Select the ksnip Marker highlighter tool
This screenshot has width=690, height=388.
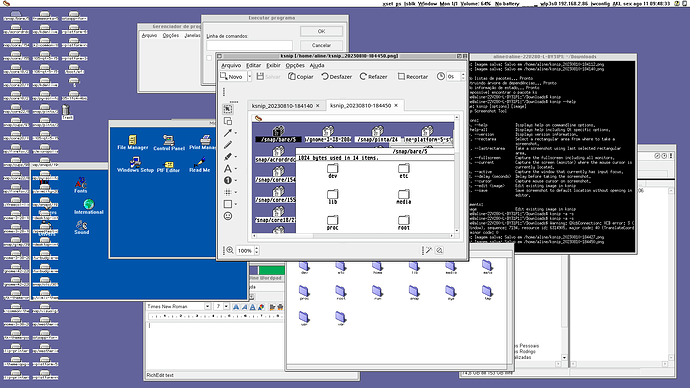[x=228, y=157]
